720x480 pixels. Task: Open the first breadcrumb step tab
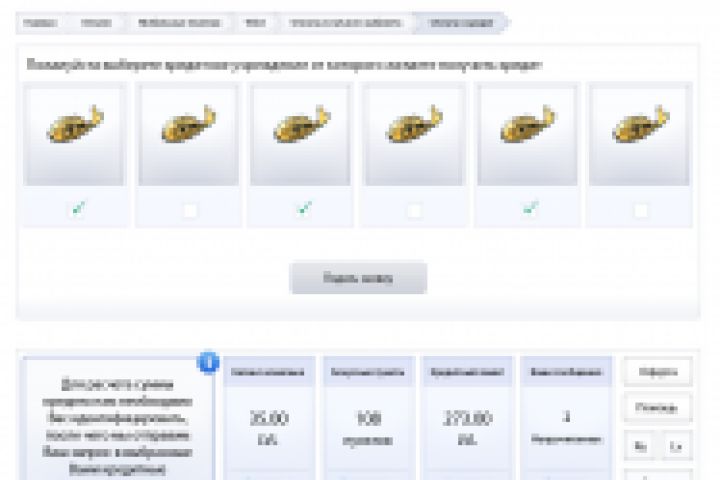(x=40, y=23)
